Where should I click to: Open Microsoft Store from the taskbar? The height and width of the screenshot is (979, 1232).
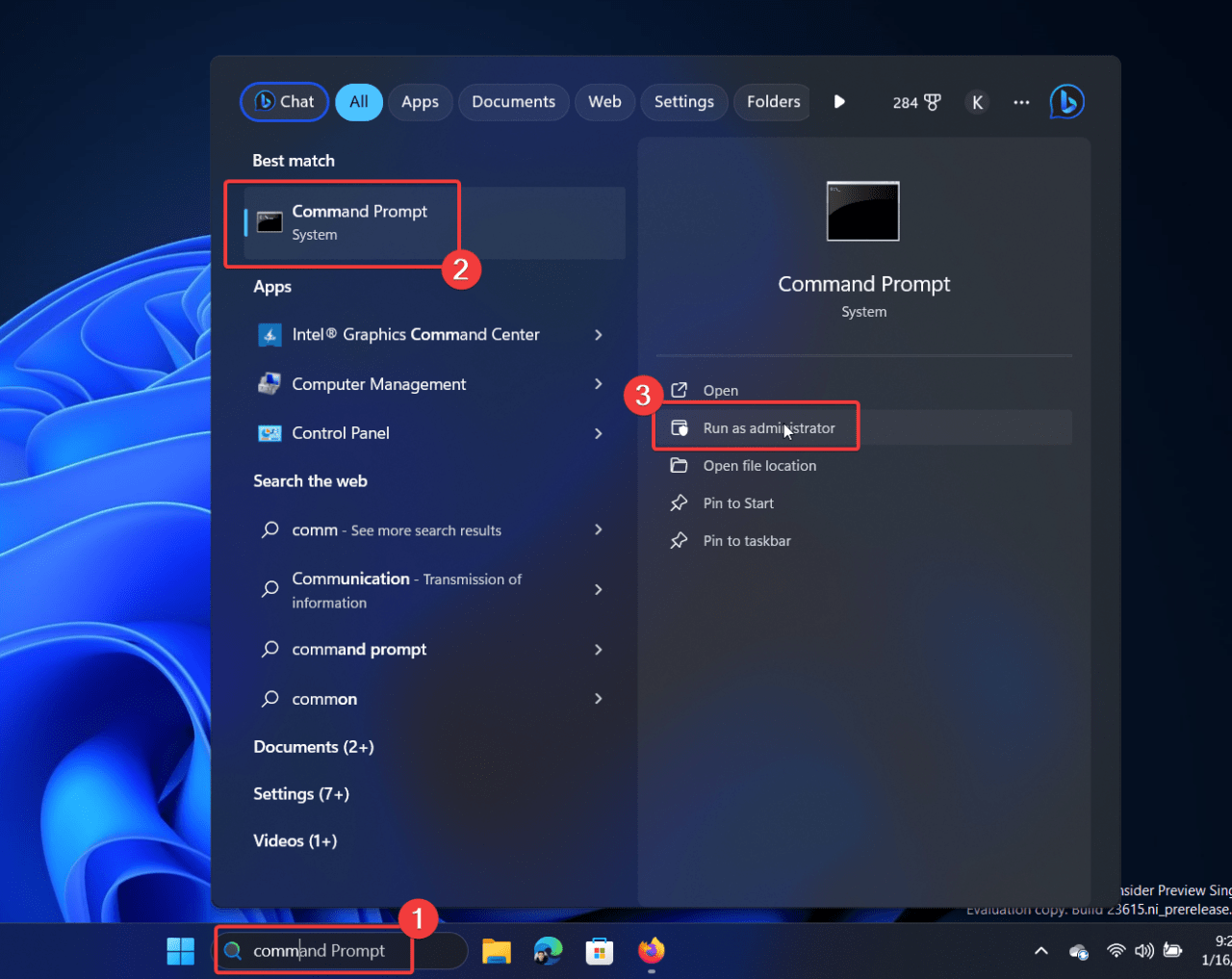pyautogui.click(x=599, y=951)
